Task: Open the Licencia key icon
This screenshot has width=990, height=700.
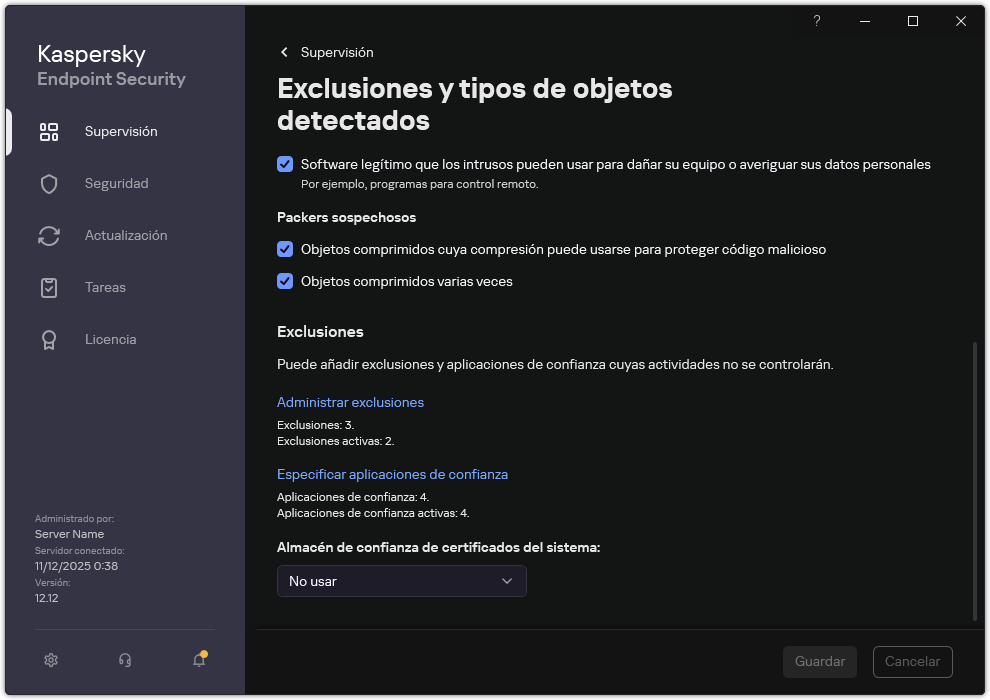Action: click(x=49, y=339)
